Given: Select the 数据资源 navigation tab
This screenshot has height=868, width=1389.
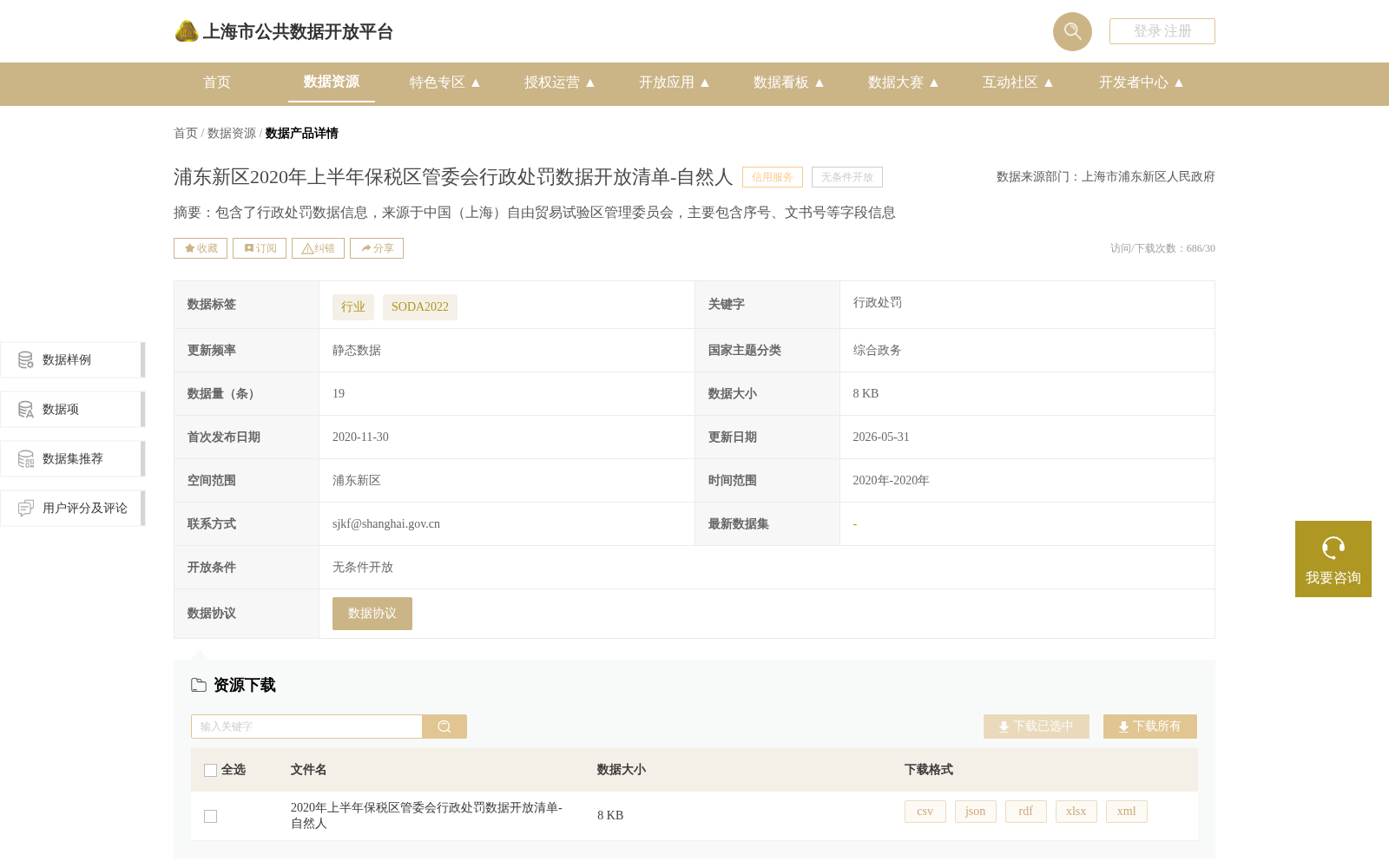Looking at the screenshot, I should coord(332,82).
